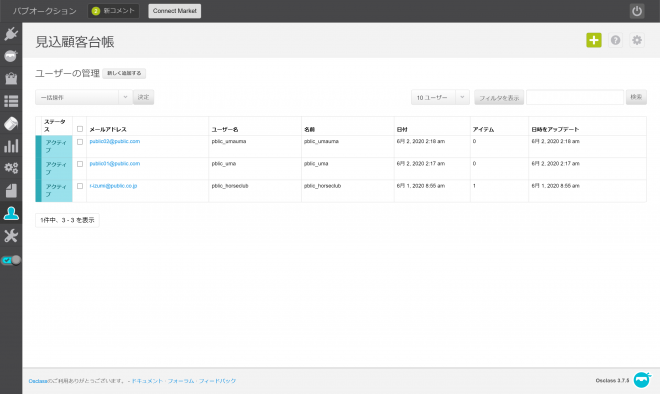660x394 pixels.
Task: Click the 決定 apply button
Action: click(144, 97)
